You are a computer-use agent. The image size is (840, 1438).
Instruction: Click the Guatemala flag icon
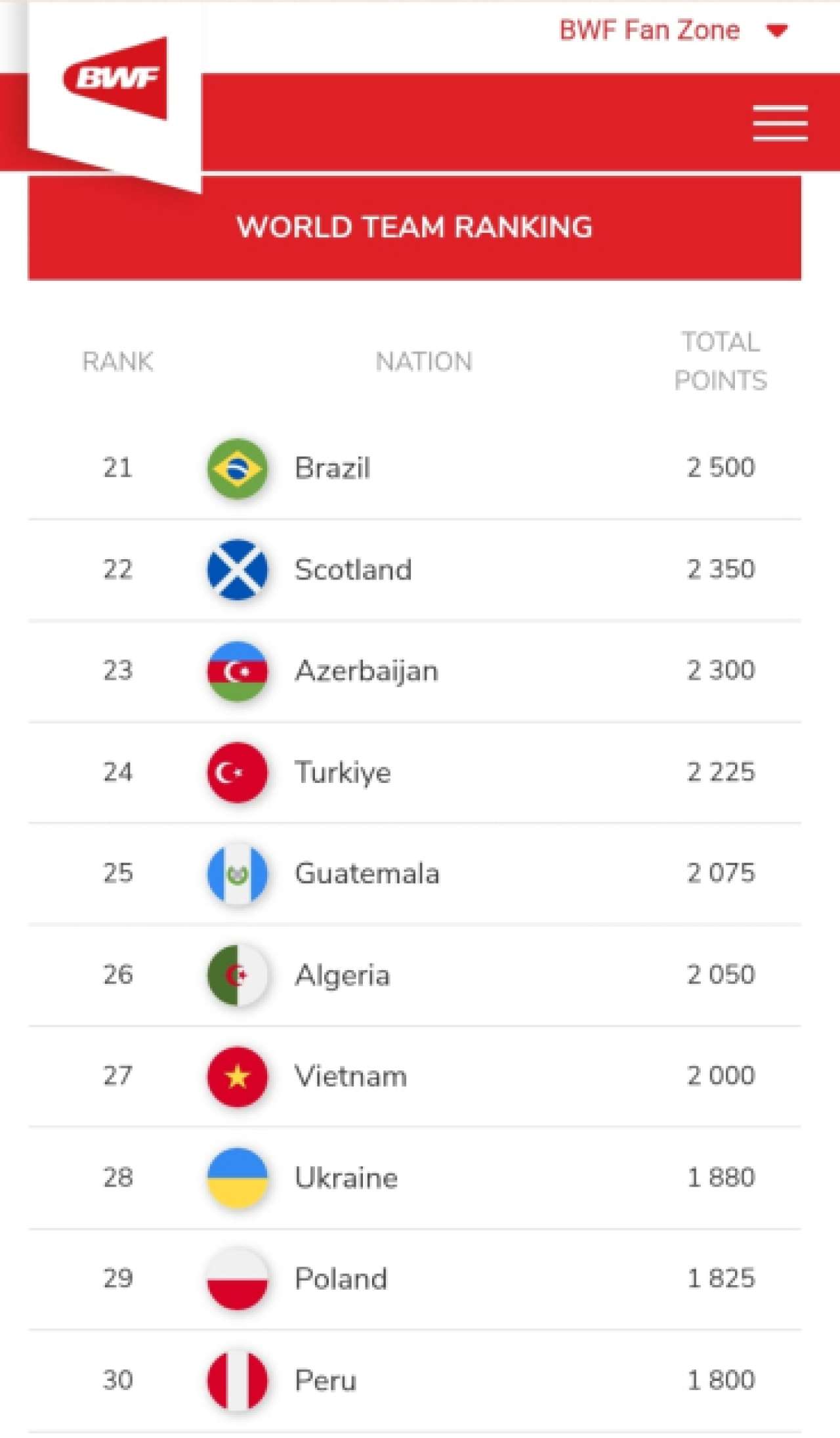click(x=237, y=874)
